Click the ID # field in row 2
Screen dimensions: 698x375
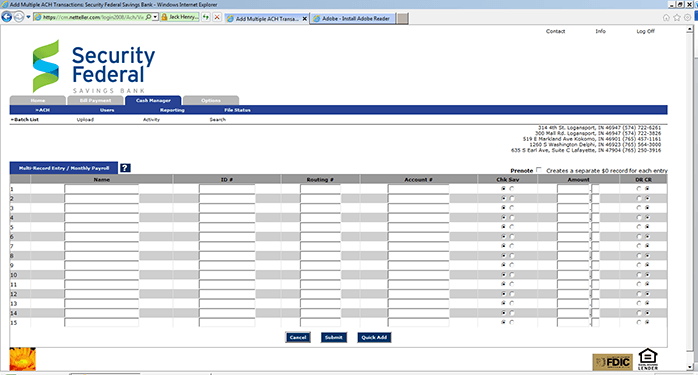[x=227, y=199]
